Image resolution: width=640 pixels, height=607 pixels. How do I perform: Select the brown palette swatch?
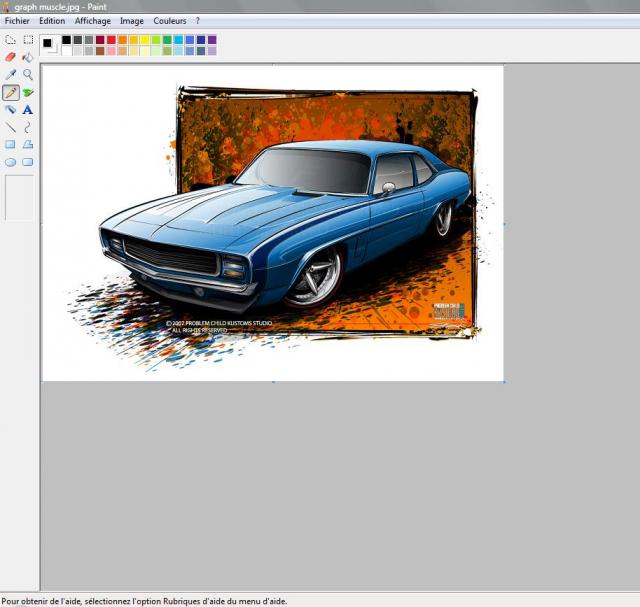pyautogui.click(x=100, y=51)
